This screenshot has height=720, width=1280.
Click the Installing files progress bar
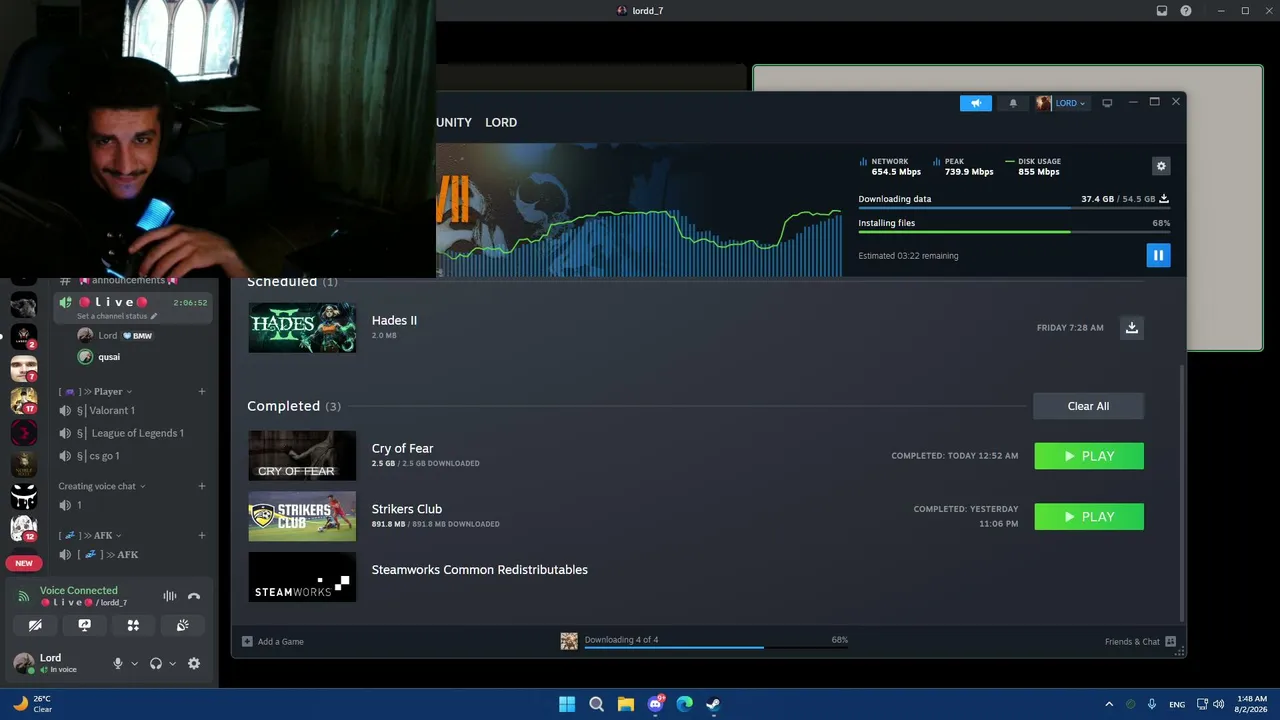click(1014, 232)
